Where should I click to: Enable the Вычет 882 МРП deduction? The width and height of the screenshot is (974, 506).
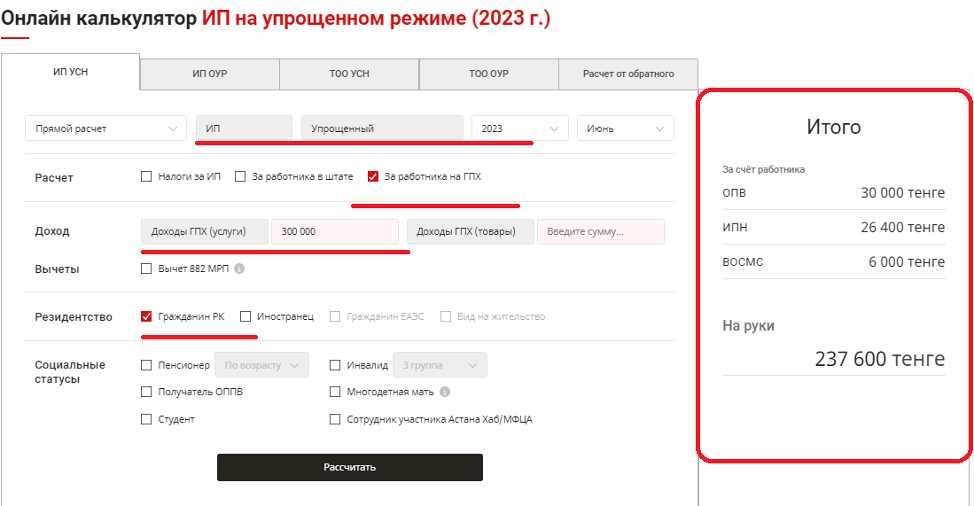click(147, 269)
